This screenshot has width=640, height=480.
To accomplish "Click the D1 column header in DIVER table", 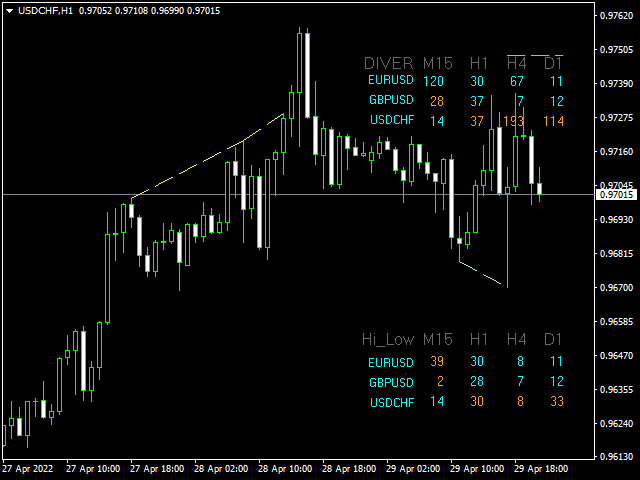I will [x=553, y=63].
